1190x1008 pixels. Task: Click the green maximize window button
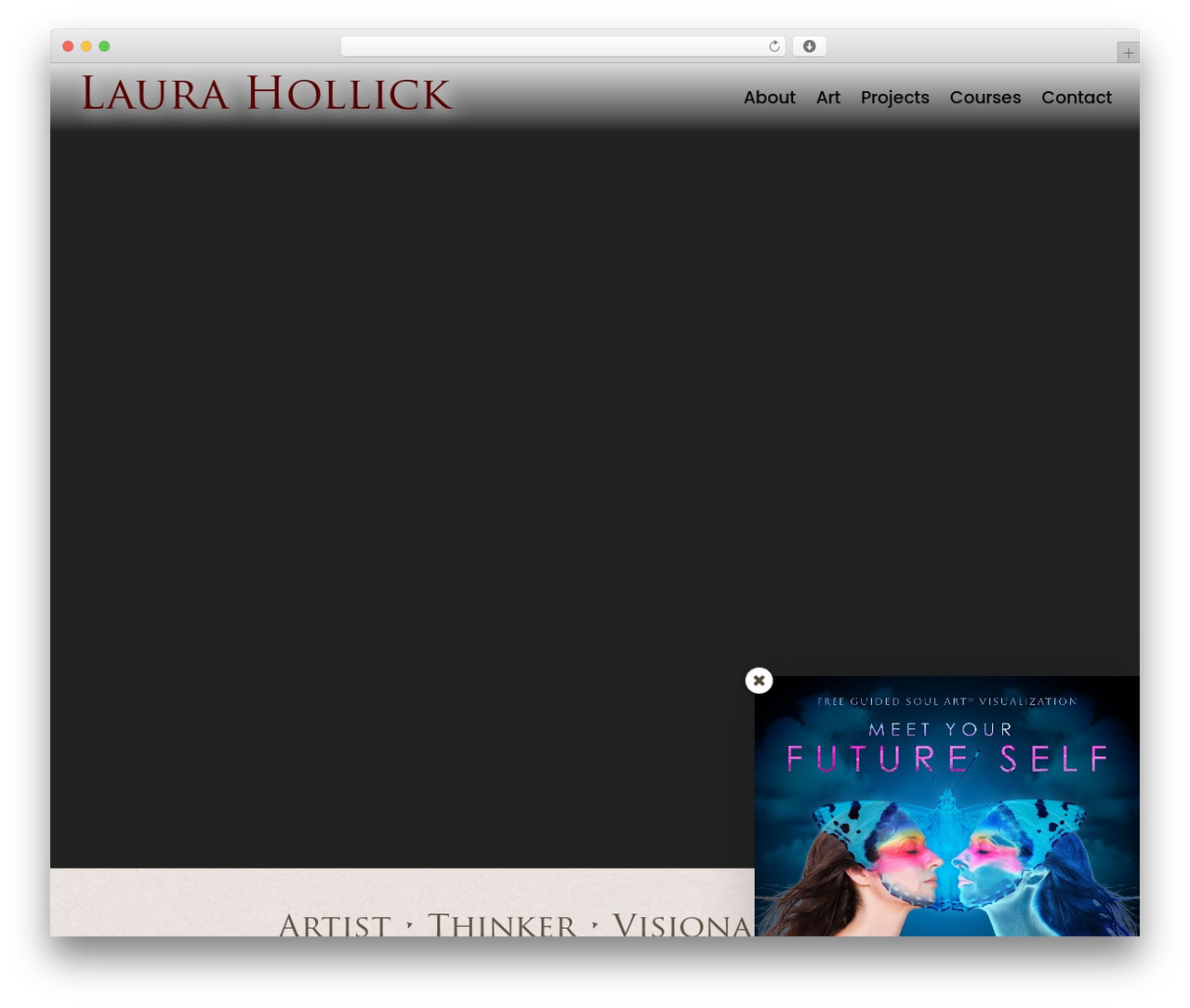(104, 46)
